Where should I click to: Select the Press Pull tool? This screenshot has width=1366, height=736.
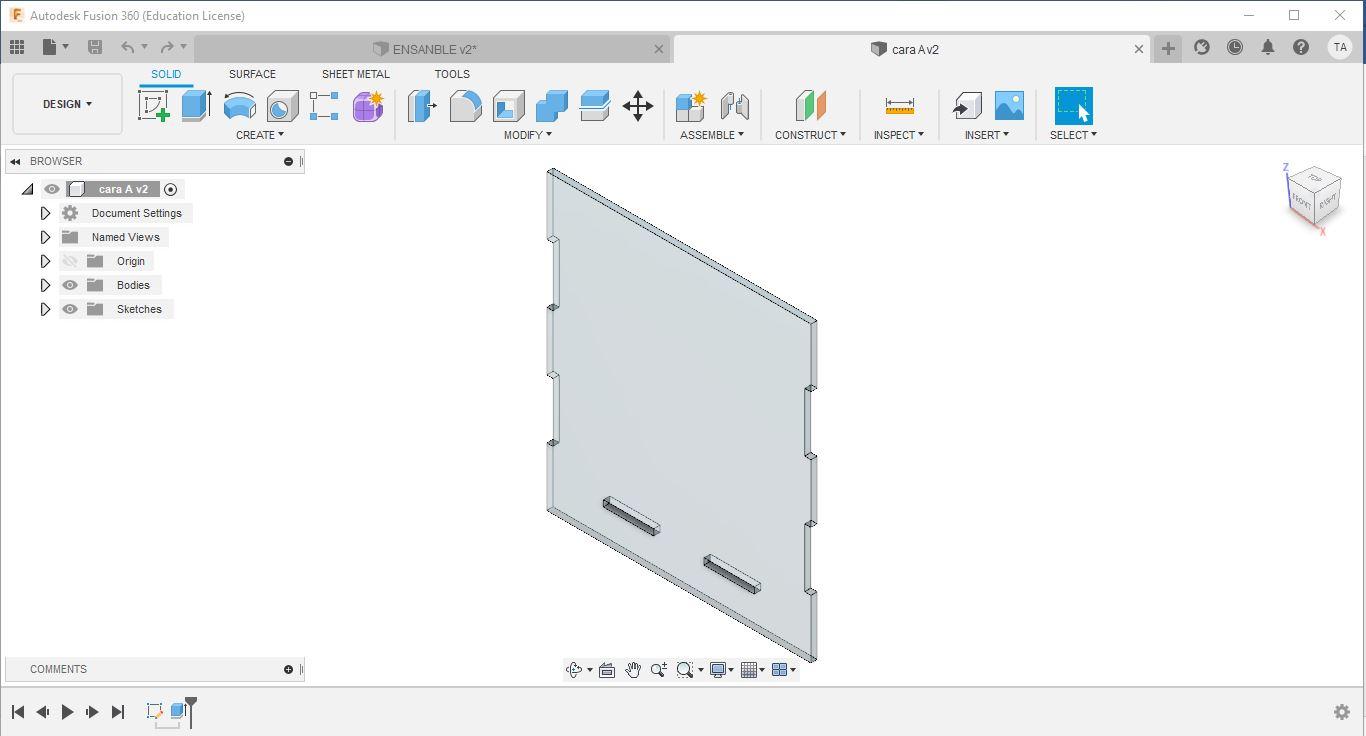(422, 106)
